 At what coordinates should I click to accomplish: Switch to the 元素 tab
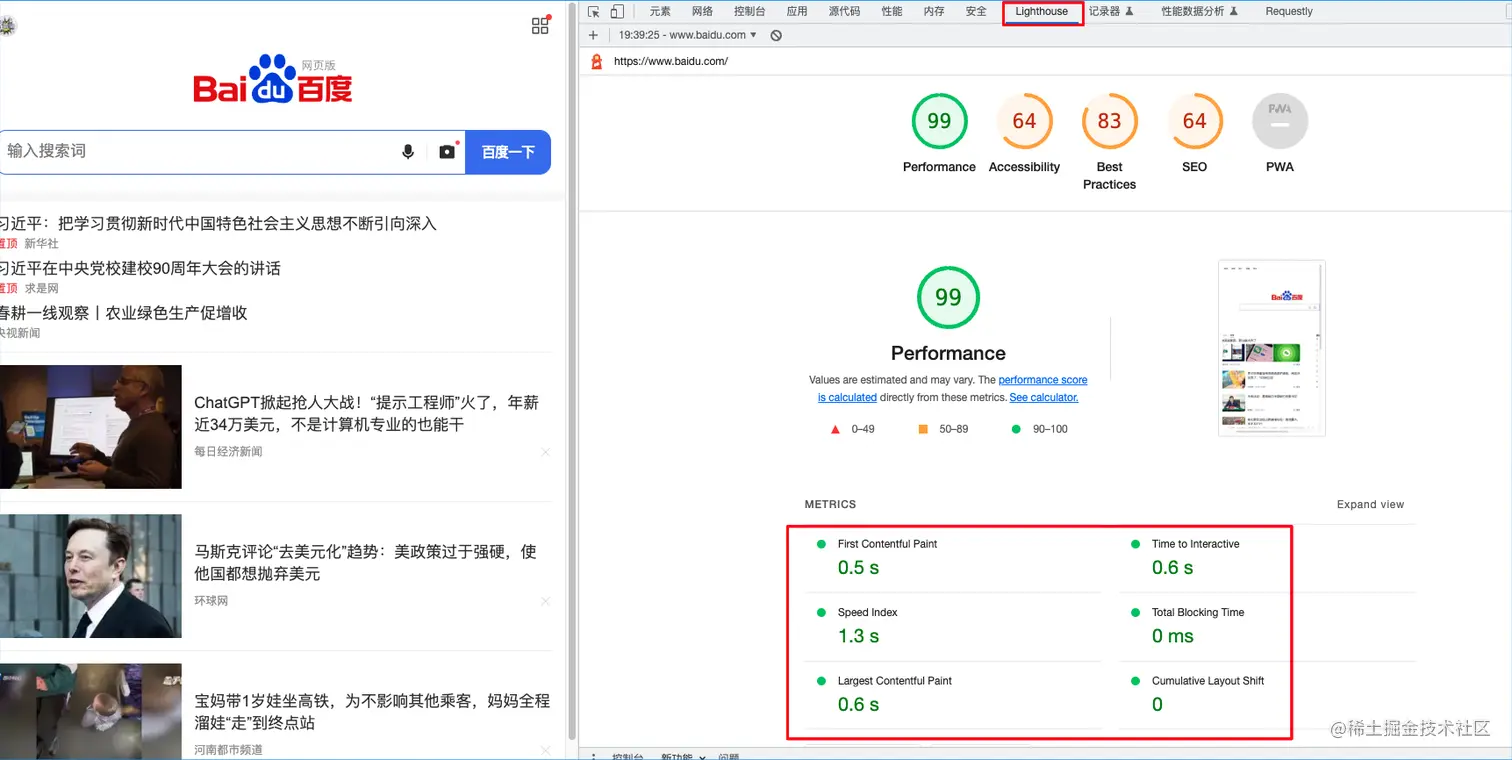click(x=660, y=12)
